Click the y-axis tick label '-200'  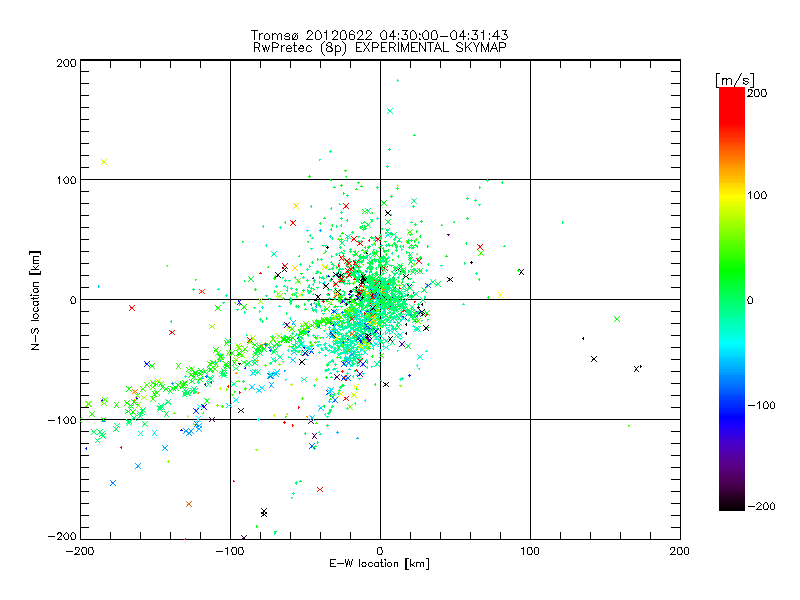coord(63,536)
